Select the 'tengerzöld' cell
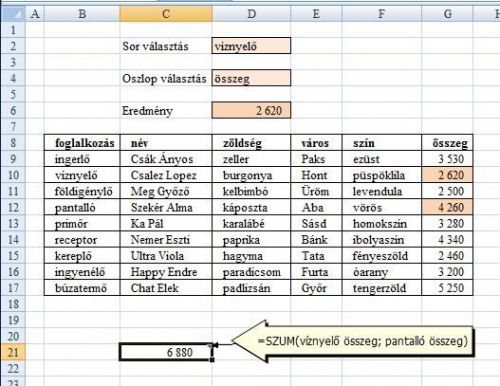Screen dimensions: 500x386 click(x=382, y=288)
